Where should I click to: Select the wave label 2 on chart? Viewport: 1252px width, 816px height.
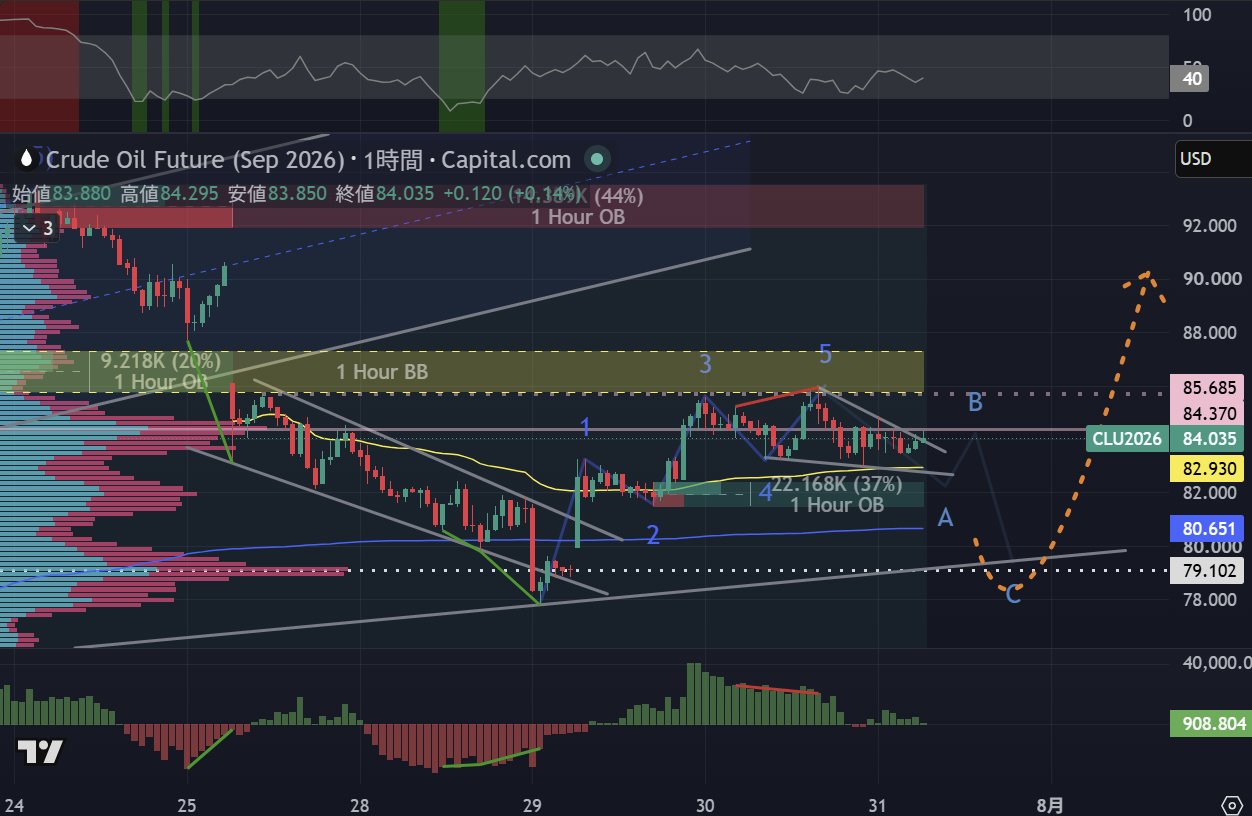[653, 535]
